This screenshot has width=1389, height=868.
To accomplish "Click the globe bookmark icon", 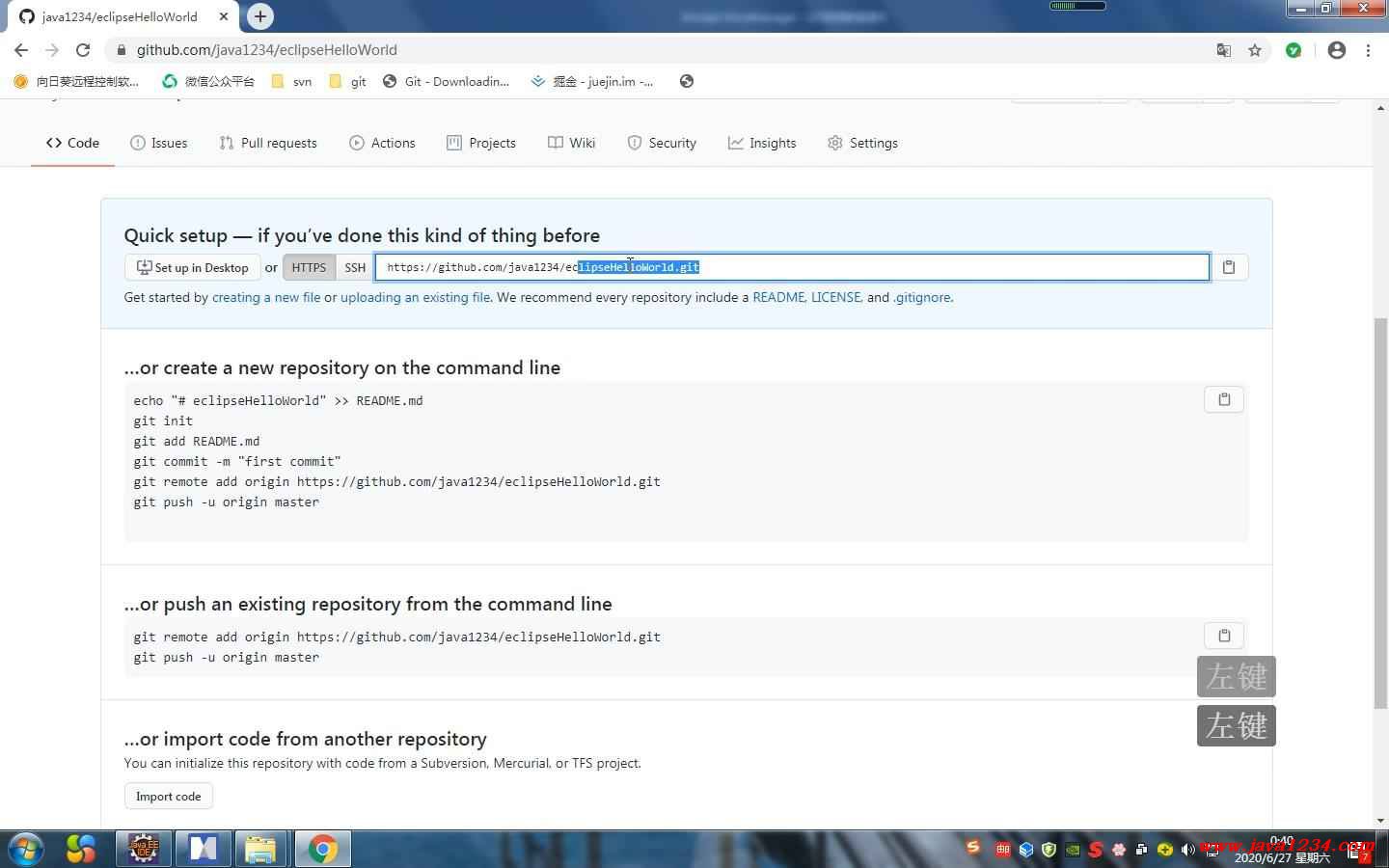I will [687, 81].
